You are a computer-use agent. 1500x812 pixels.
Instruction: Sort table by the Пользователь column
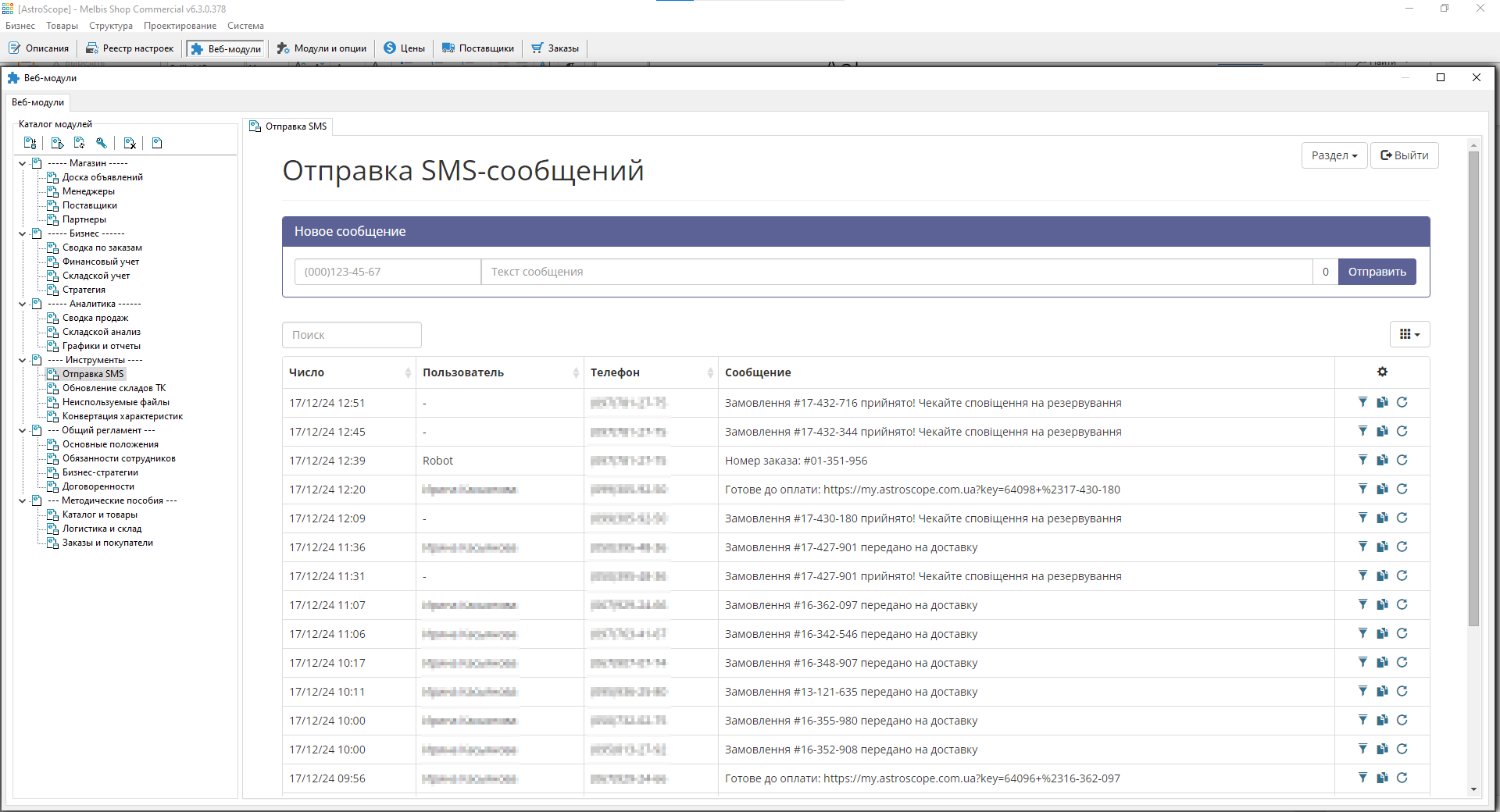click(500, 372)
